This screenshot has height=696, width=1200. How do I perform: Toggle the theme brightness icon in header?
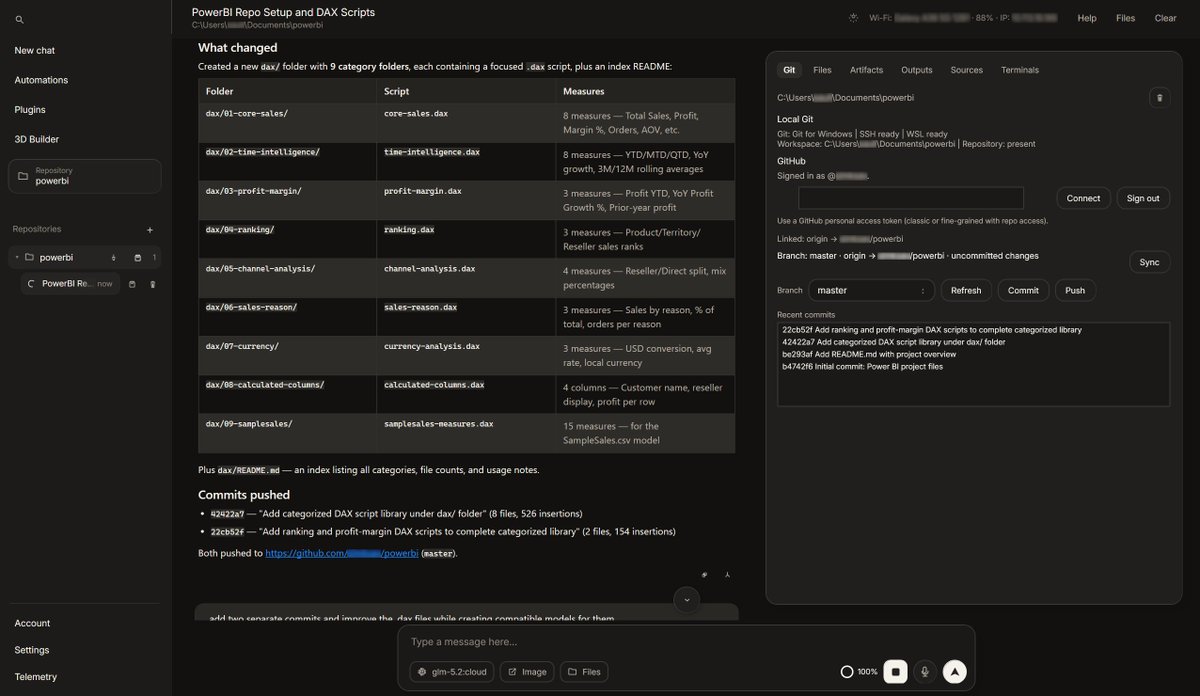tap(853, 18)
